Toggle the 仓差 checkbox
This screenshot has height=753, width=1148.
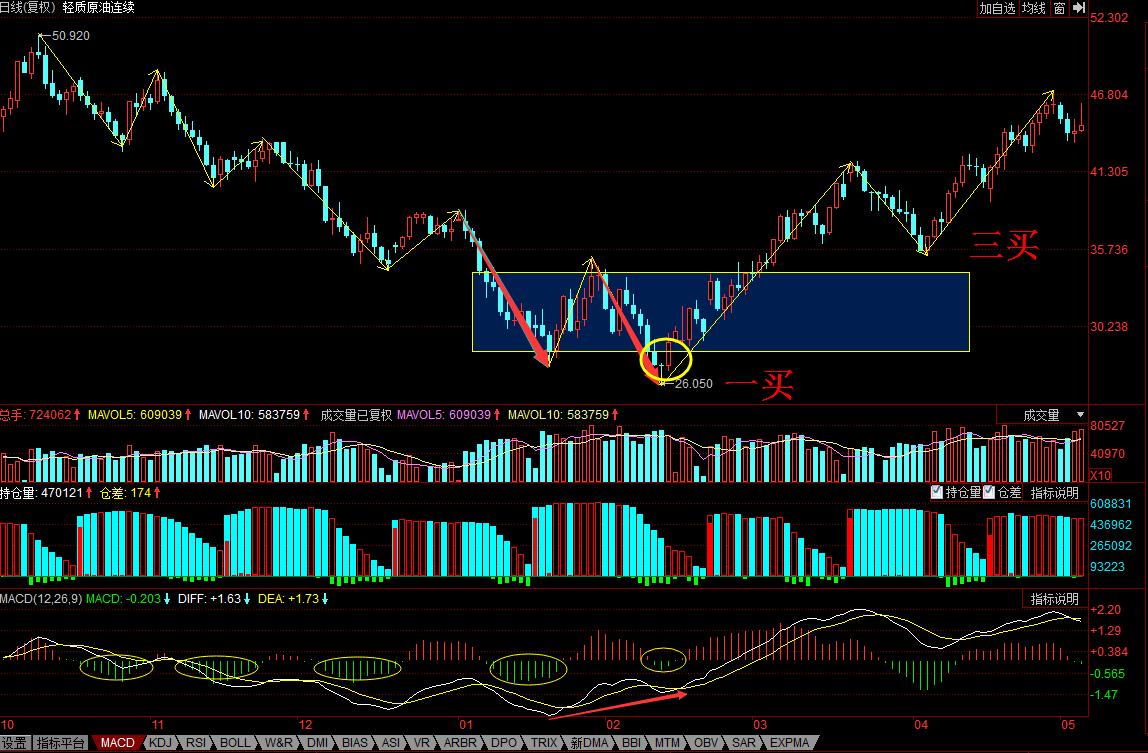click(989, 492)
